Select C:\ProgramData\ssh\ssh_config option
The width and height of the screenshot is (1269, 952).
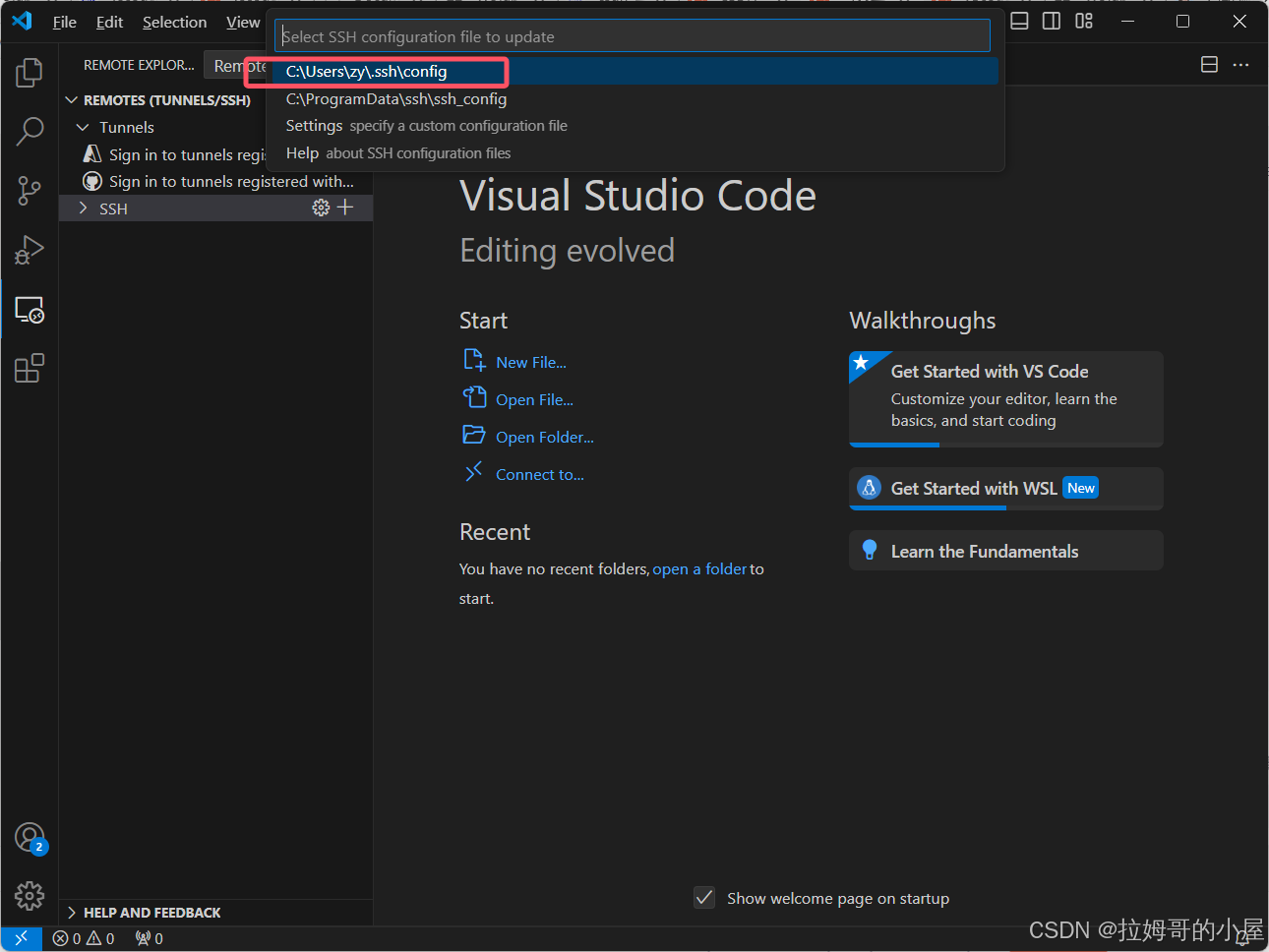pyautogui.click(x=636, y=98)
